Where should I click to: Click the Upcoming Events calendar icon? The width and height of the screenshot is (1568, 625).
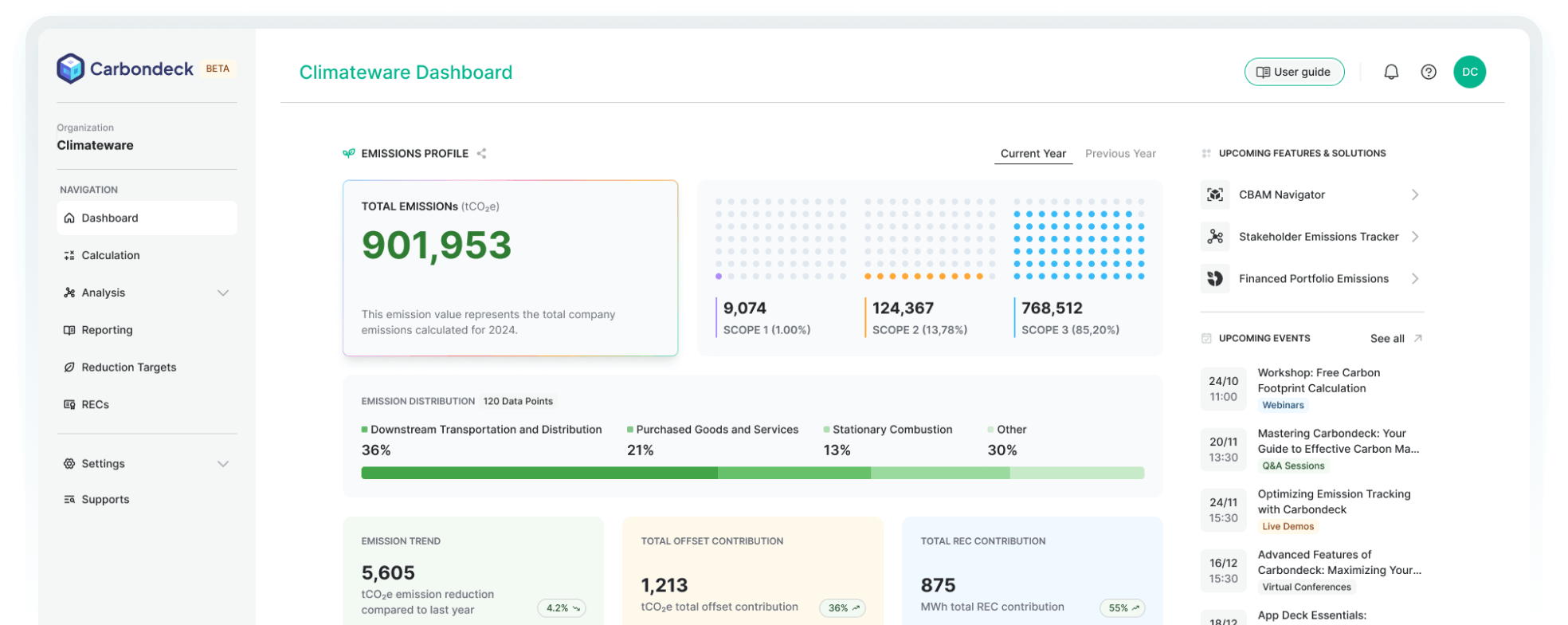(x=1206, y=338)
